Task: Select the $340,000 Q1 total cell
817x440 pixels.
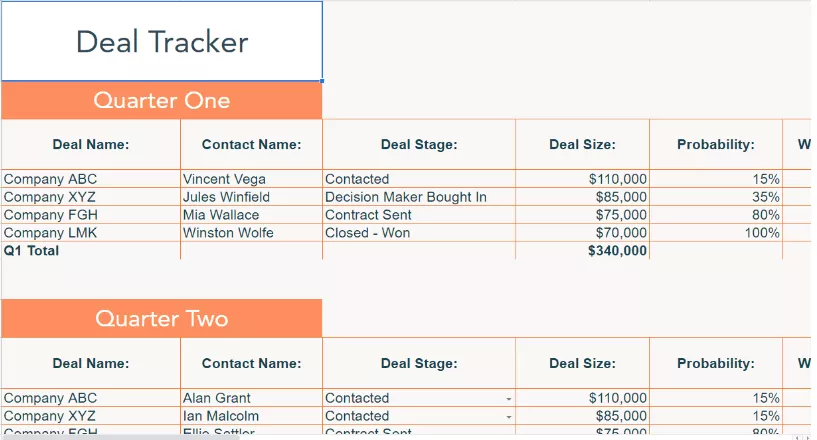Action: (x=583, y=251)
